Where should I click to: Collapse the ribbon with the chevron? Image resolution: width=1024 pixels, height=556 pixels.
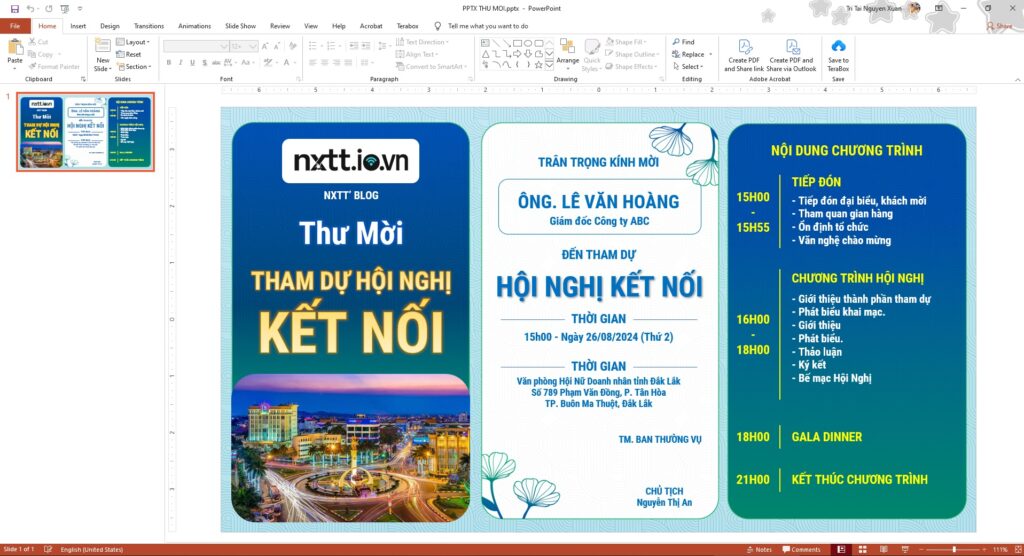pos(1017,79)
